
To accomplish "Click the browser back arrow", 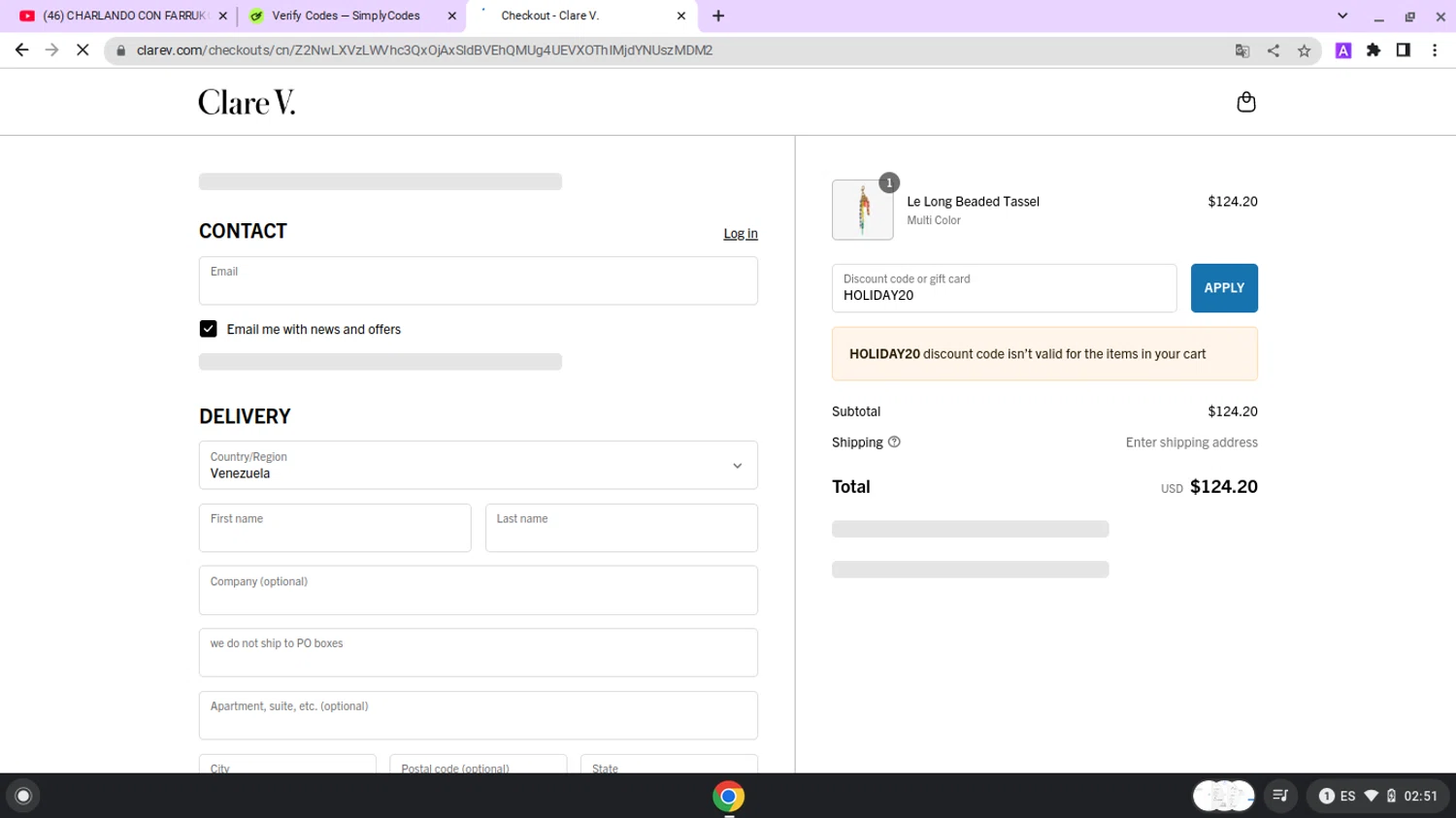I will 21,50.
